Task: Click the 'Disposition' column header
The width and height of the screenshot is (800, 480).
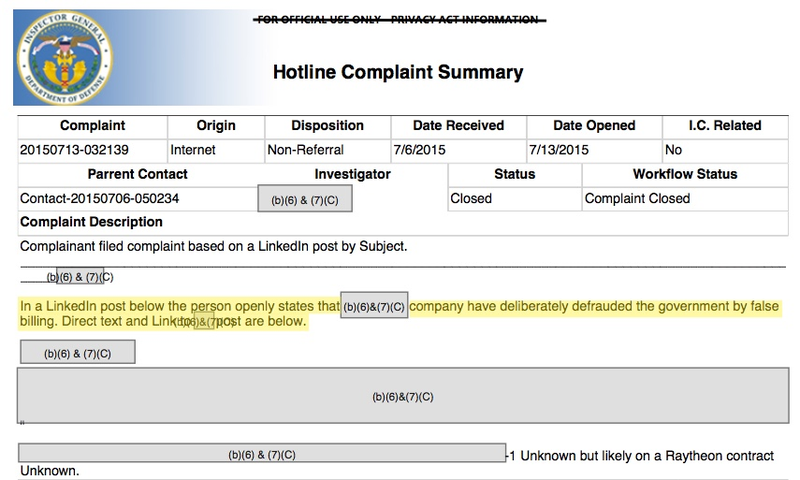Action: pyautogui.click(x=328, y=125)
